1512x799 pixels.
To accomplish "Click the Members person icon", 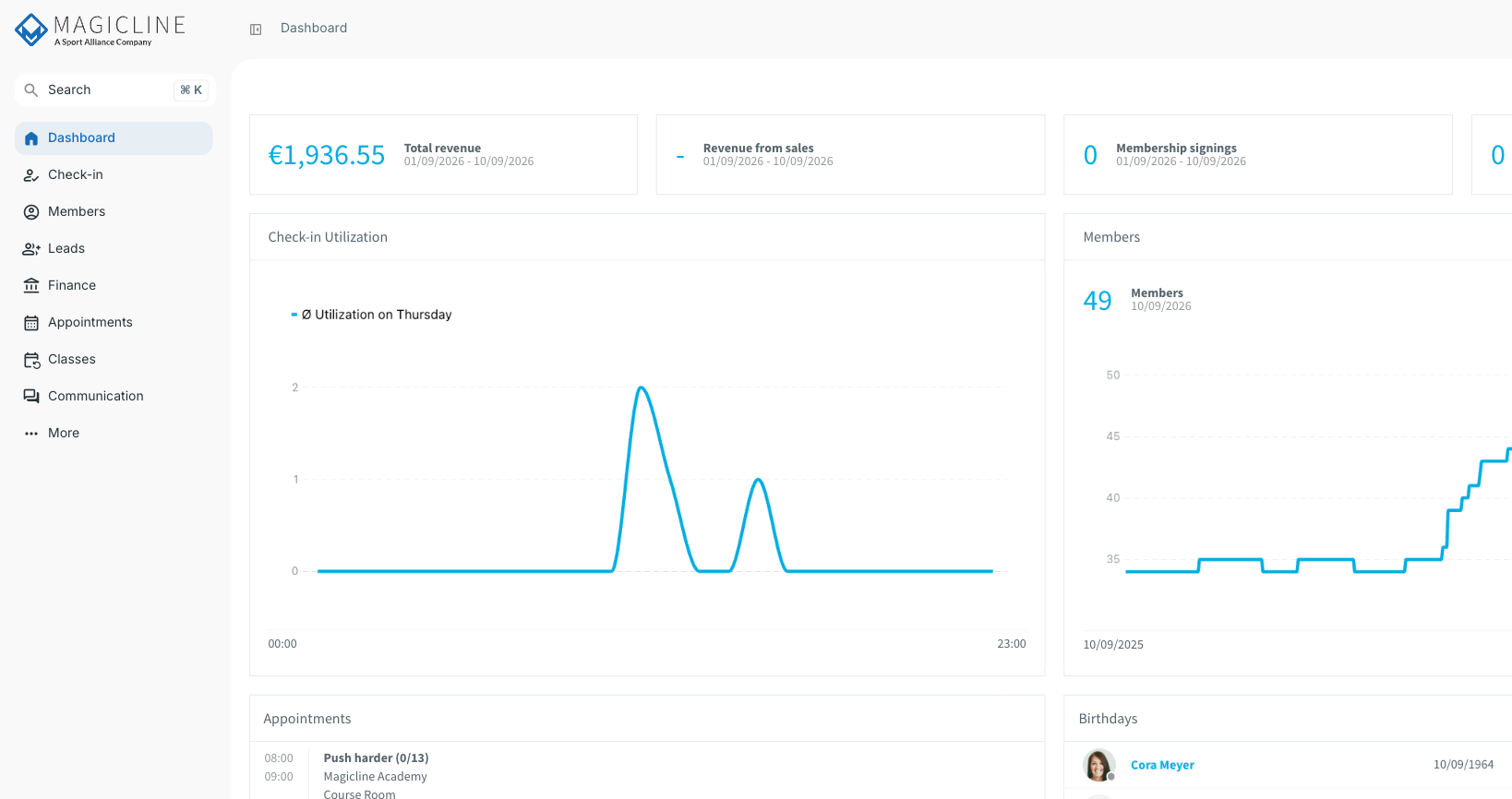I will tap(31, 212).
